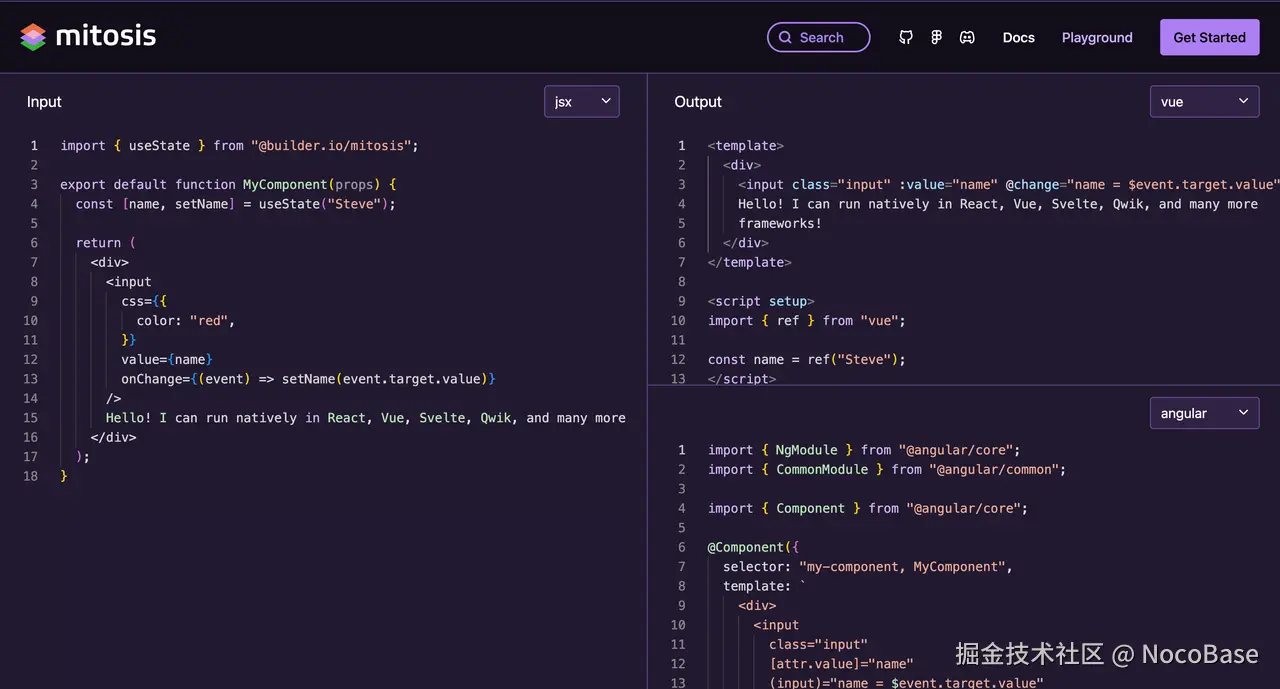The image size is (1280, 689).
Task: Click the onChange setName code line
Action: coord(308,379)
